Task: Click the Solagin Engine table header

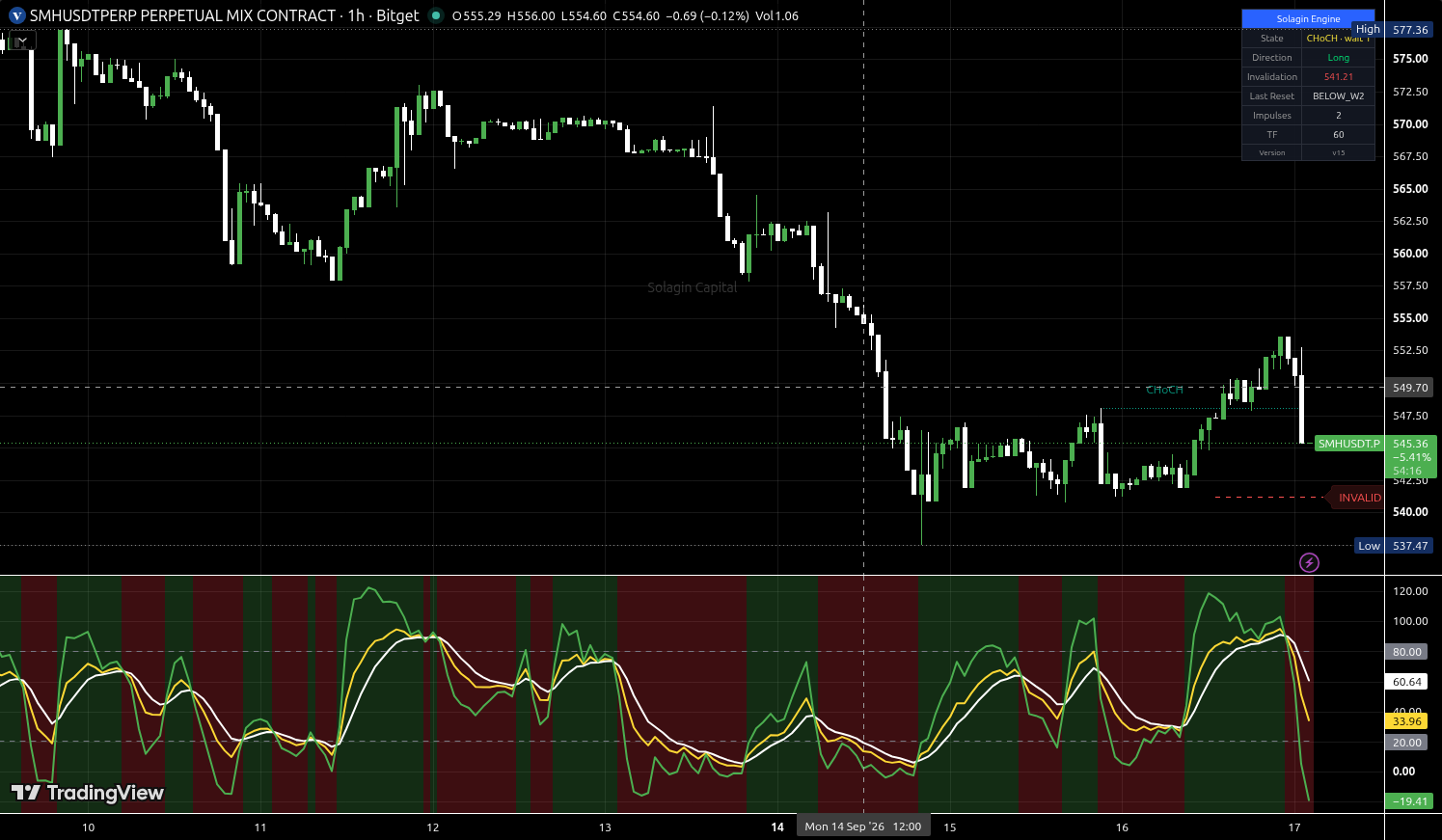Action: pyautogui.click(x=1308, y=18)
